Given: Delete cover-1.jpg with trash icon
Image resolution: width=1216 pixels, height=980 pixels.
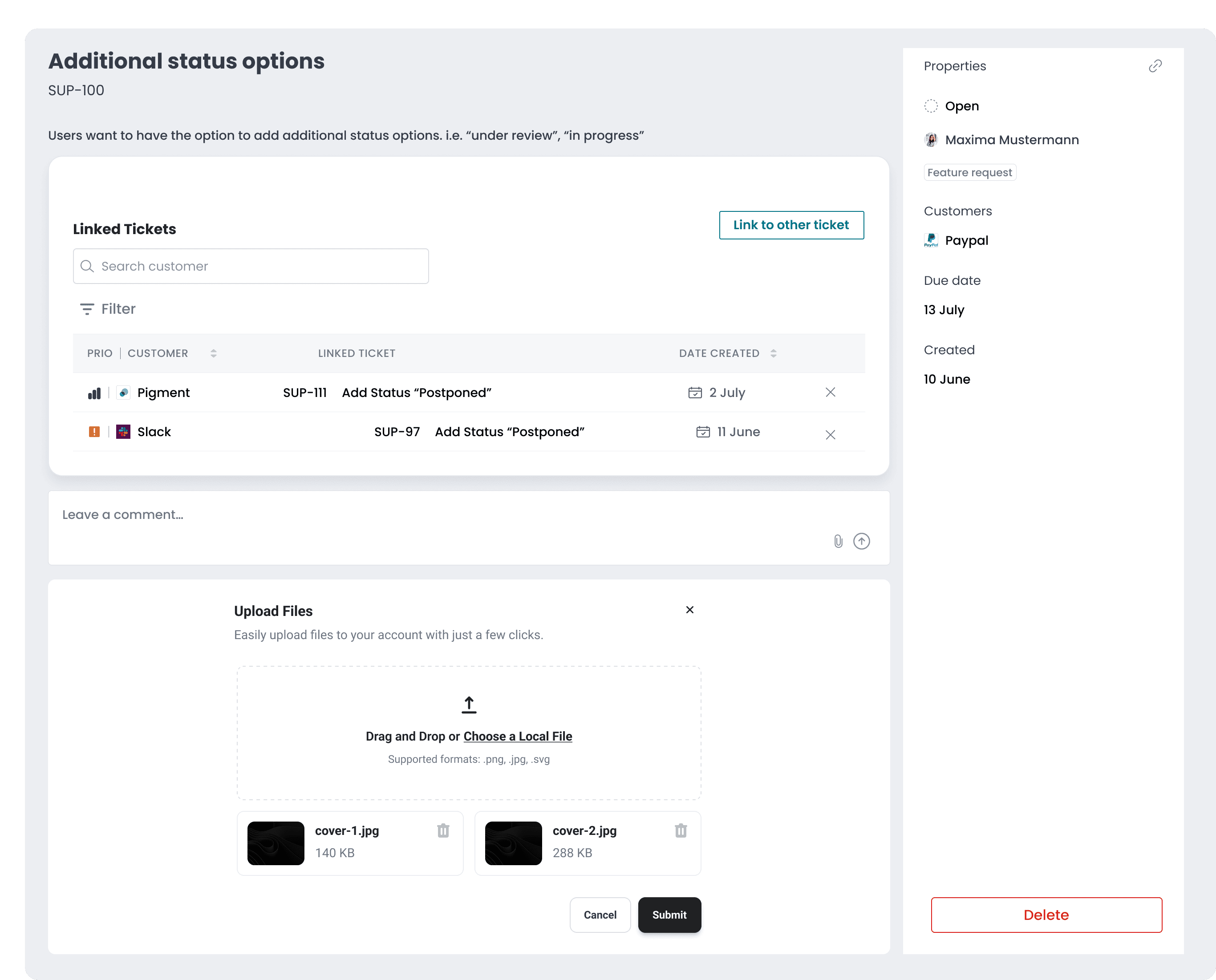Looking at the screenshot, I should click(x=443, y=830).
